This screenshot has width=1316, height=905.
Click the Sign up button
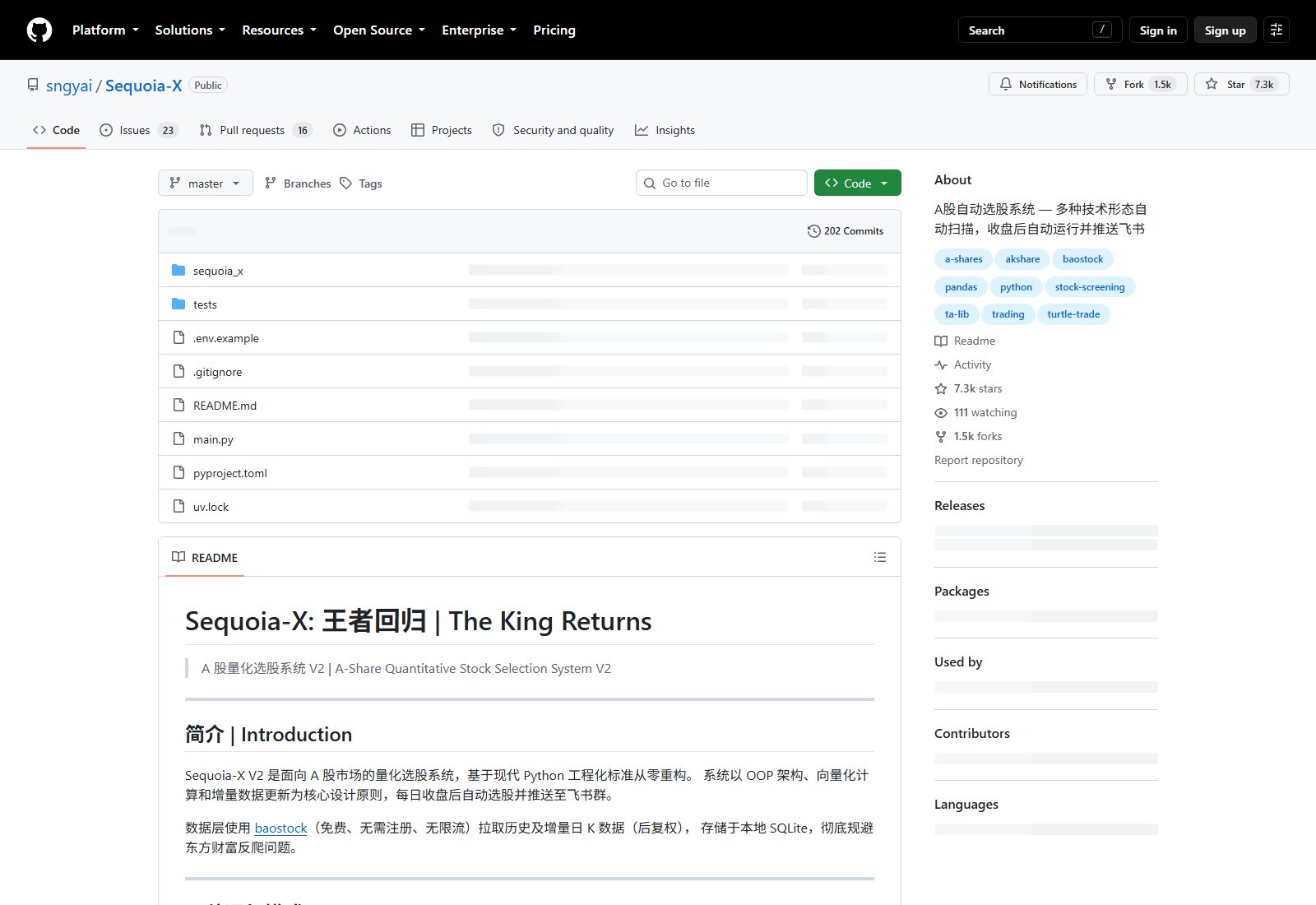[1226, 30]
